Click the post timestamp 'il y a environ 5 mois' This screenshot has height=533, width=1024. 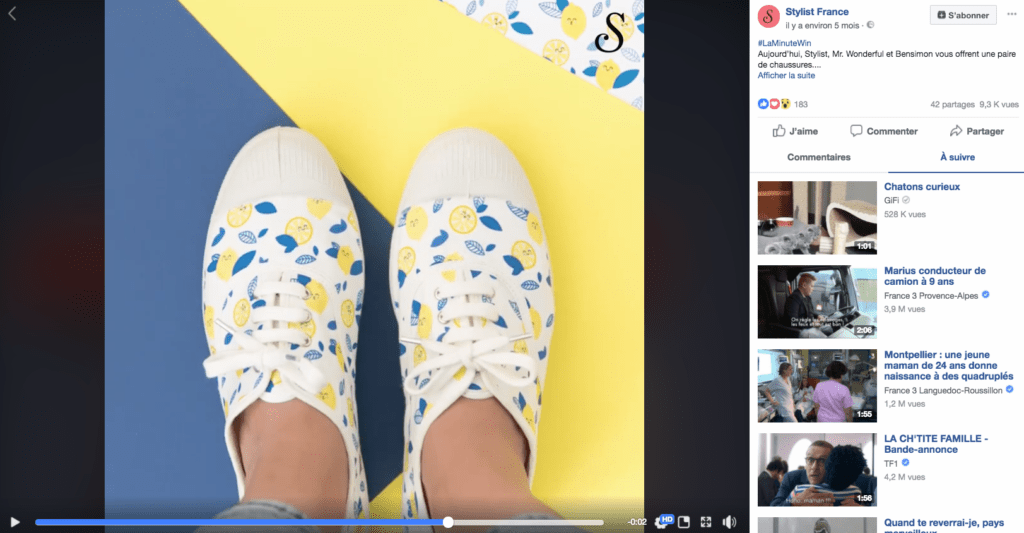tap(822, 25)
